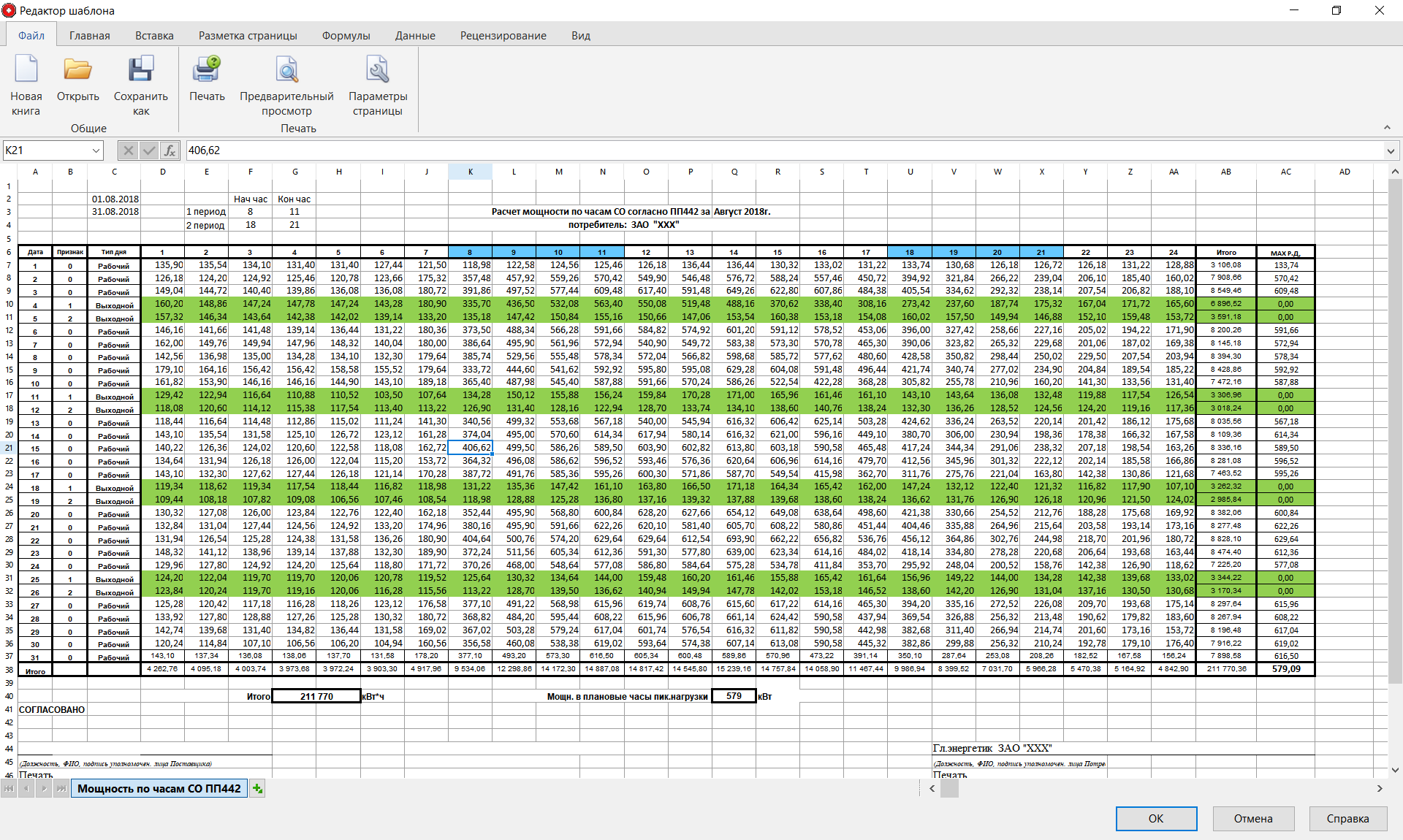Viewport: 1403px width, 840px height.
Task: Expand the formula bar
Action: tap(1390, 150)
